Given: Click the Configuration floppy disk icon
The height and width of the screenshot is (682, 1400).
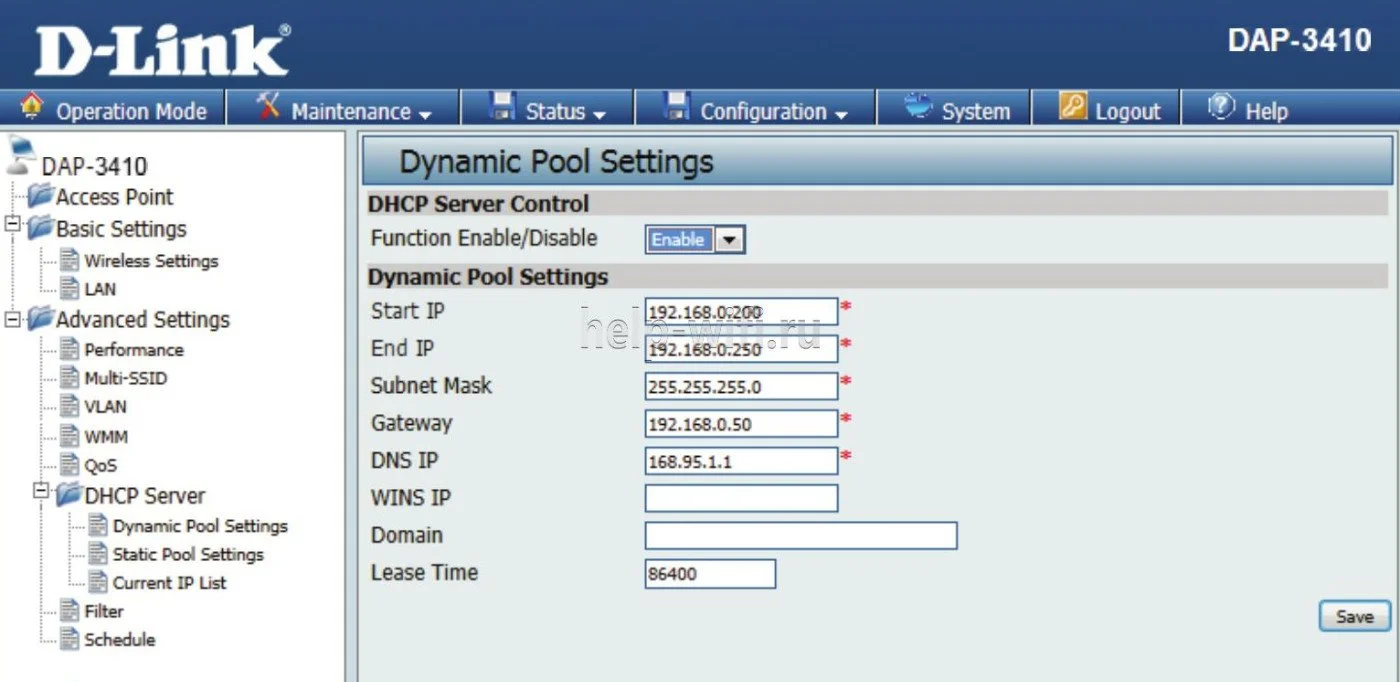Looking at the screenshot, I should (678, 106).
